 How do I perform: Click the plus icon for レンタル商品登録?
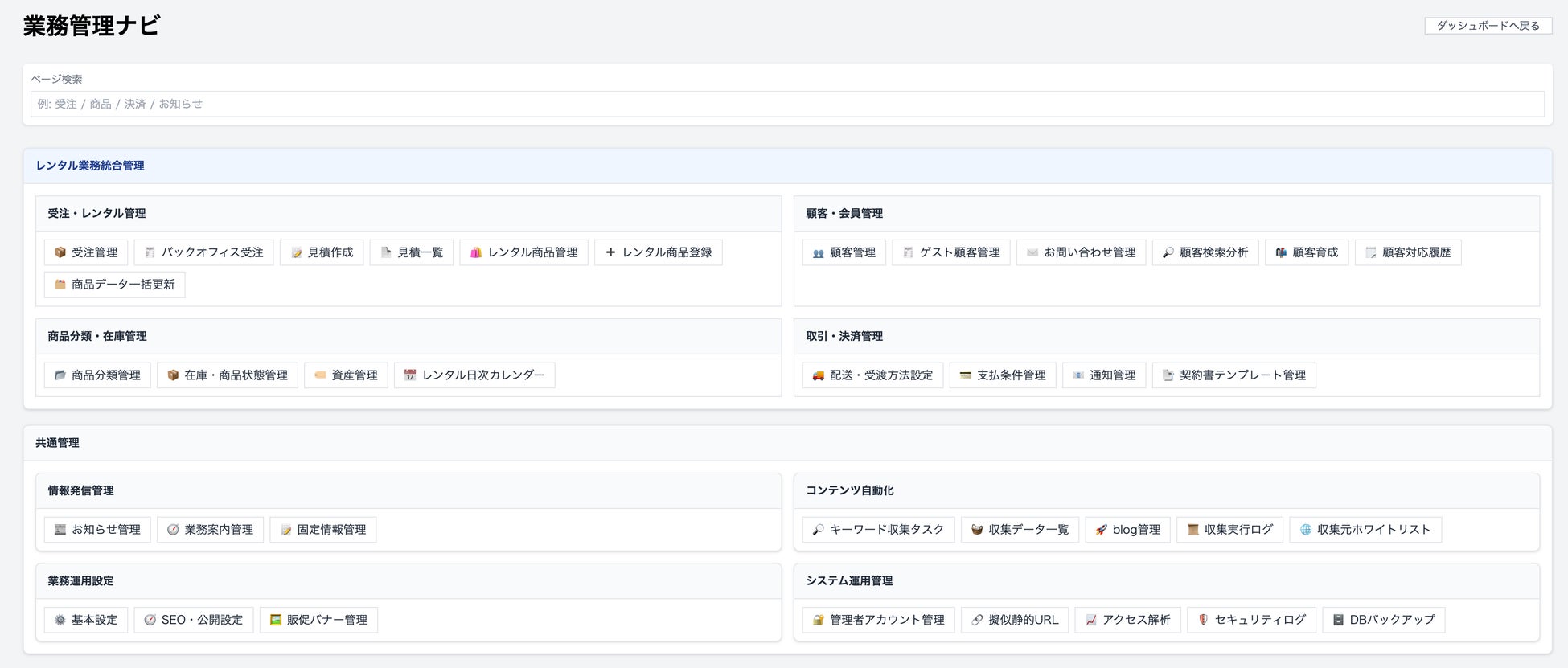tap(610, 252)
